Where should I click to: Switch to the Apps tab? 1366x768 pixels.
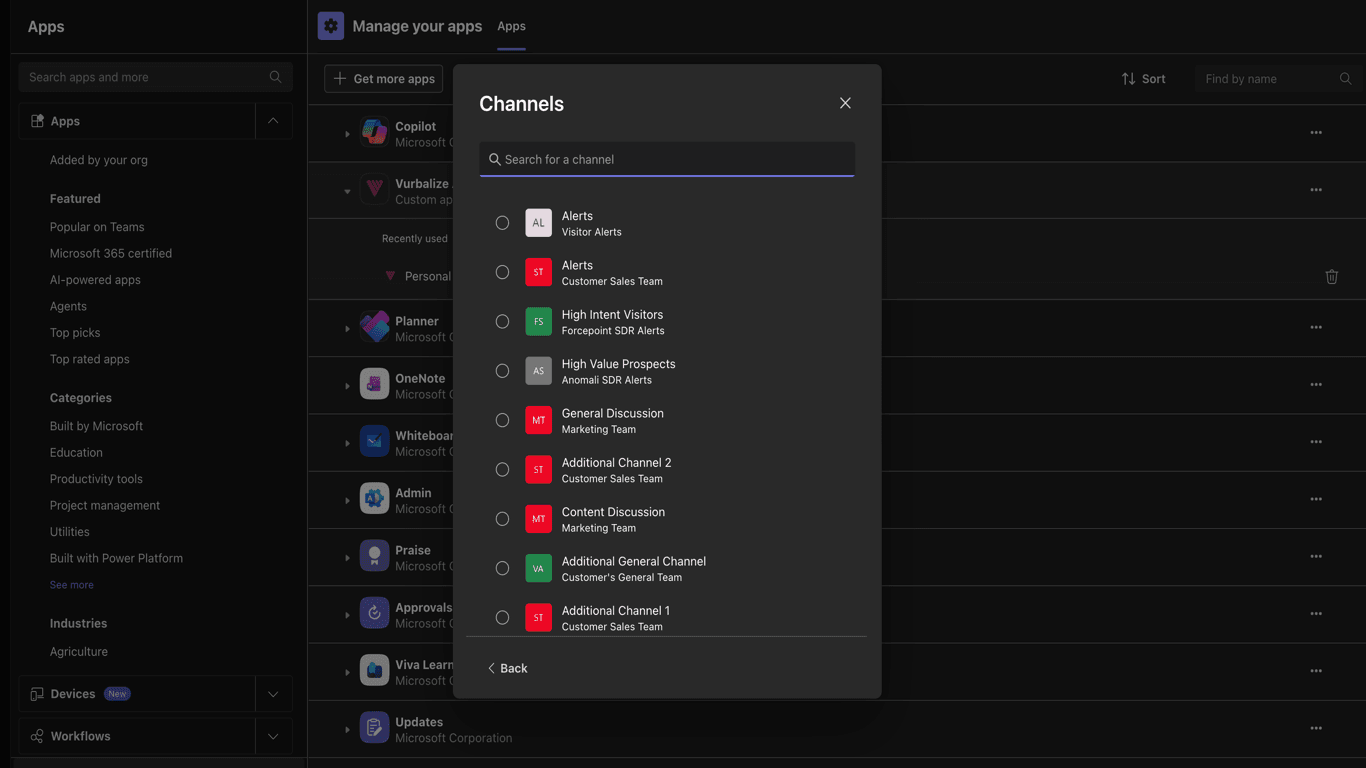point(511,26)
